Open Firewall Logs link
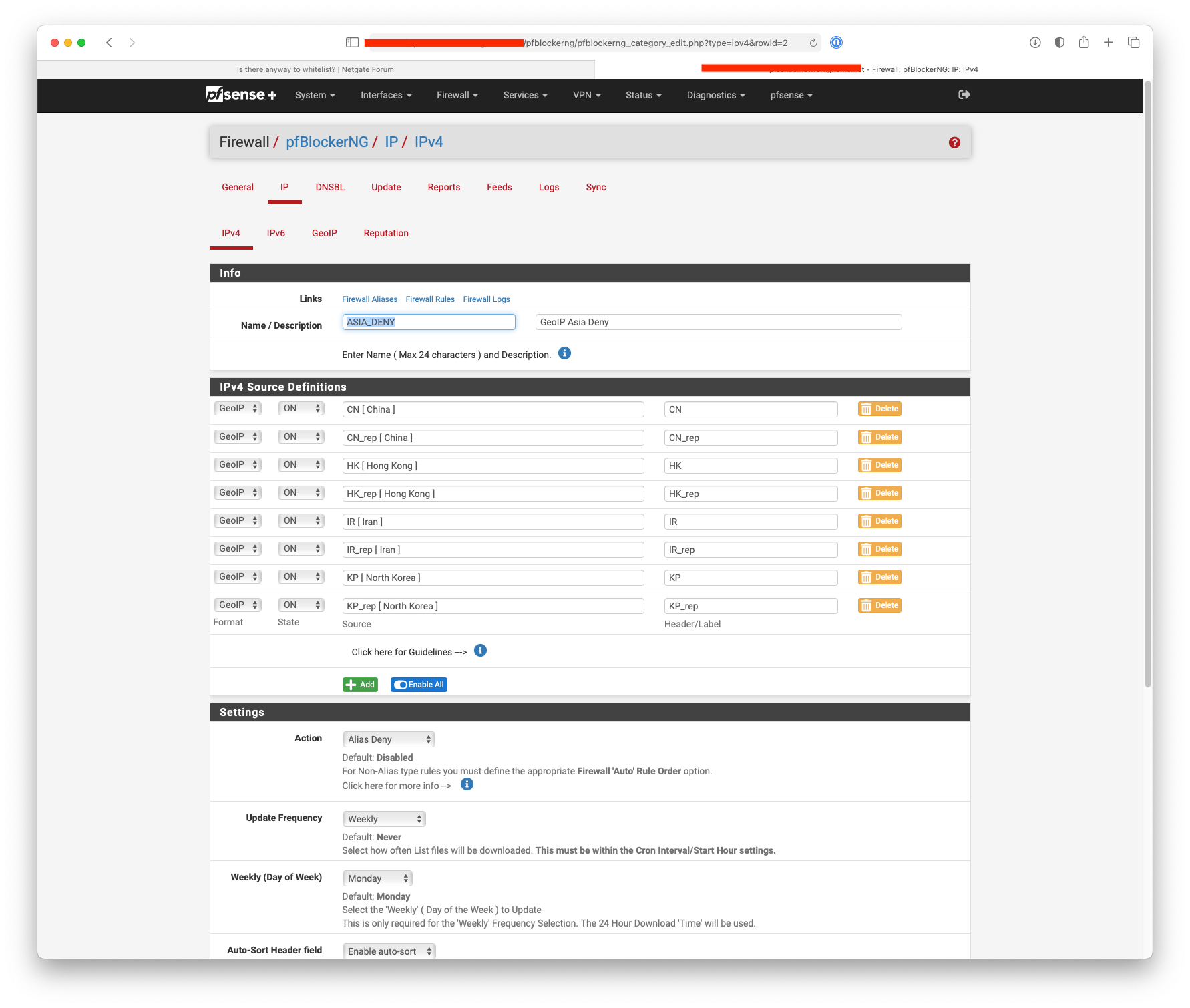This screenshot has width=1190, height=1008. click(x=486, y=299)
